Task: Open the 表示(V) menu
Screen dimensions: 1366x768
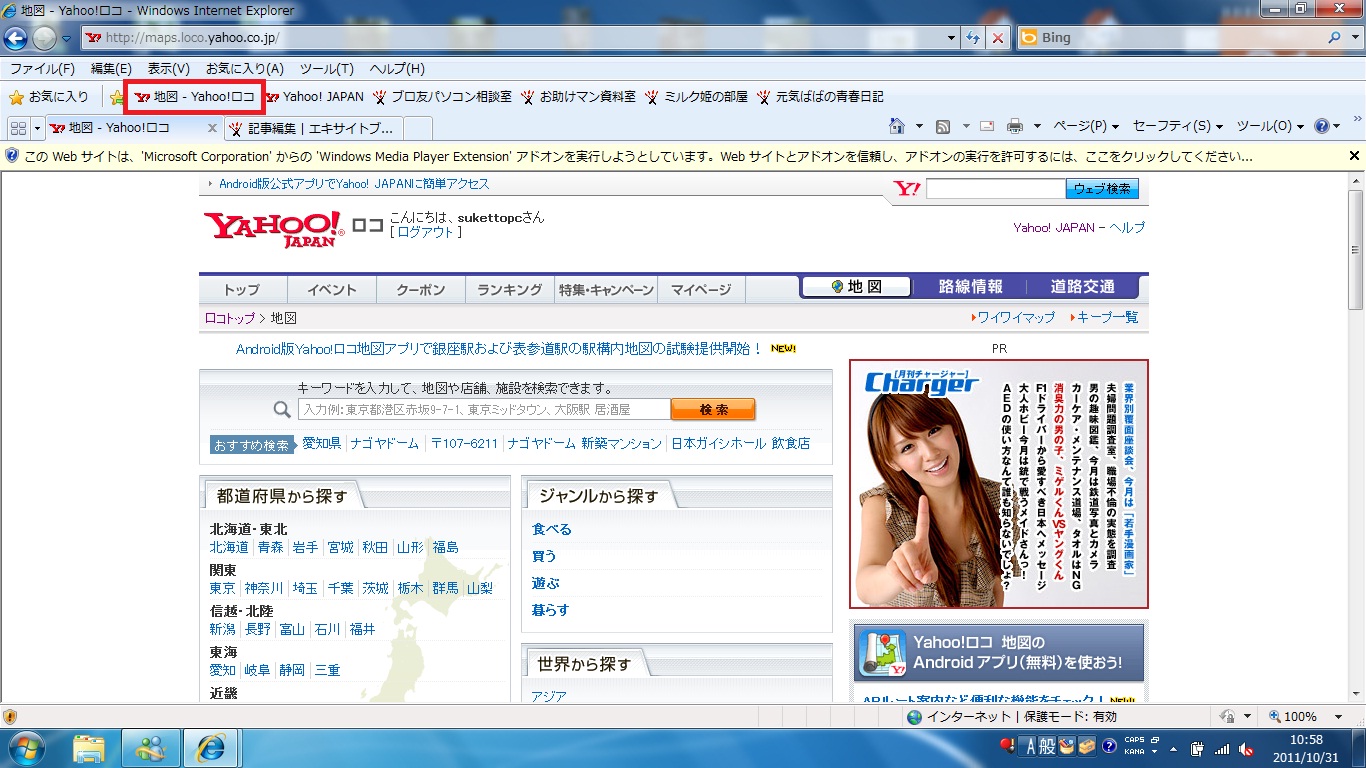Action: point(168,69)
